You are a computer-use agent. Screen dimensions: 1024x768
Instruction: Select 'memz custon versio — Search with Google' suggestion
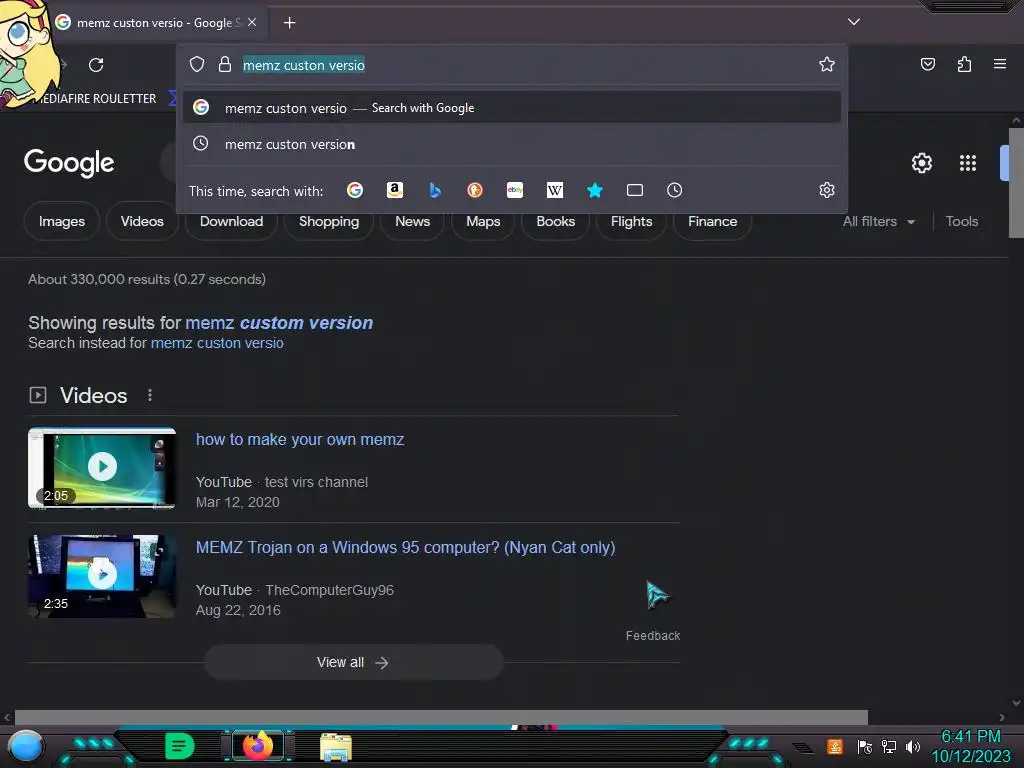(x=512, y=108)
